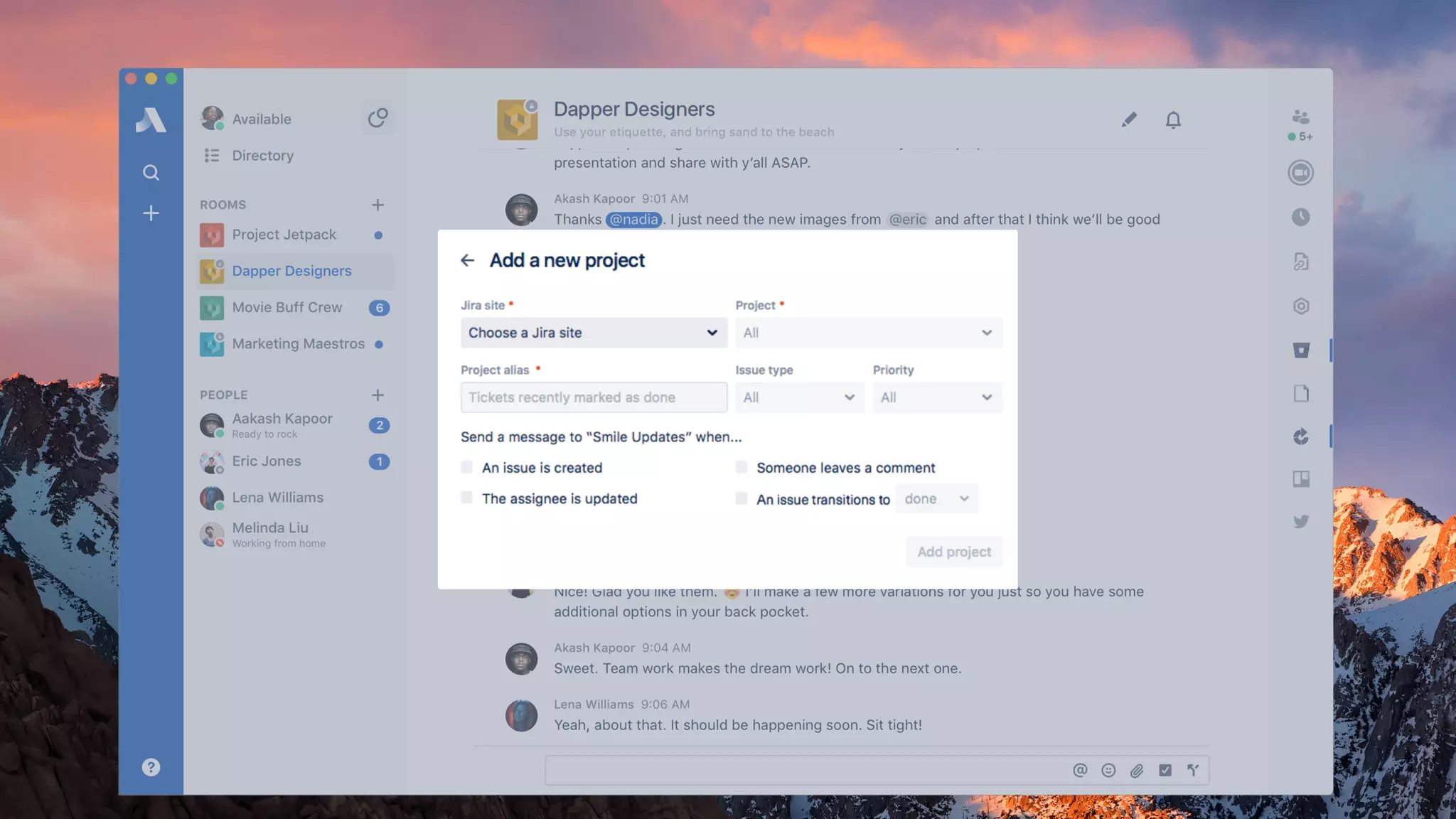Click the Bitbucket integration icon

click(x=1300, y=350)
